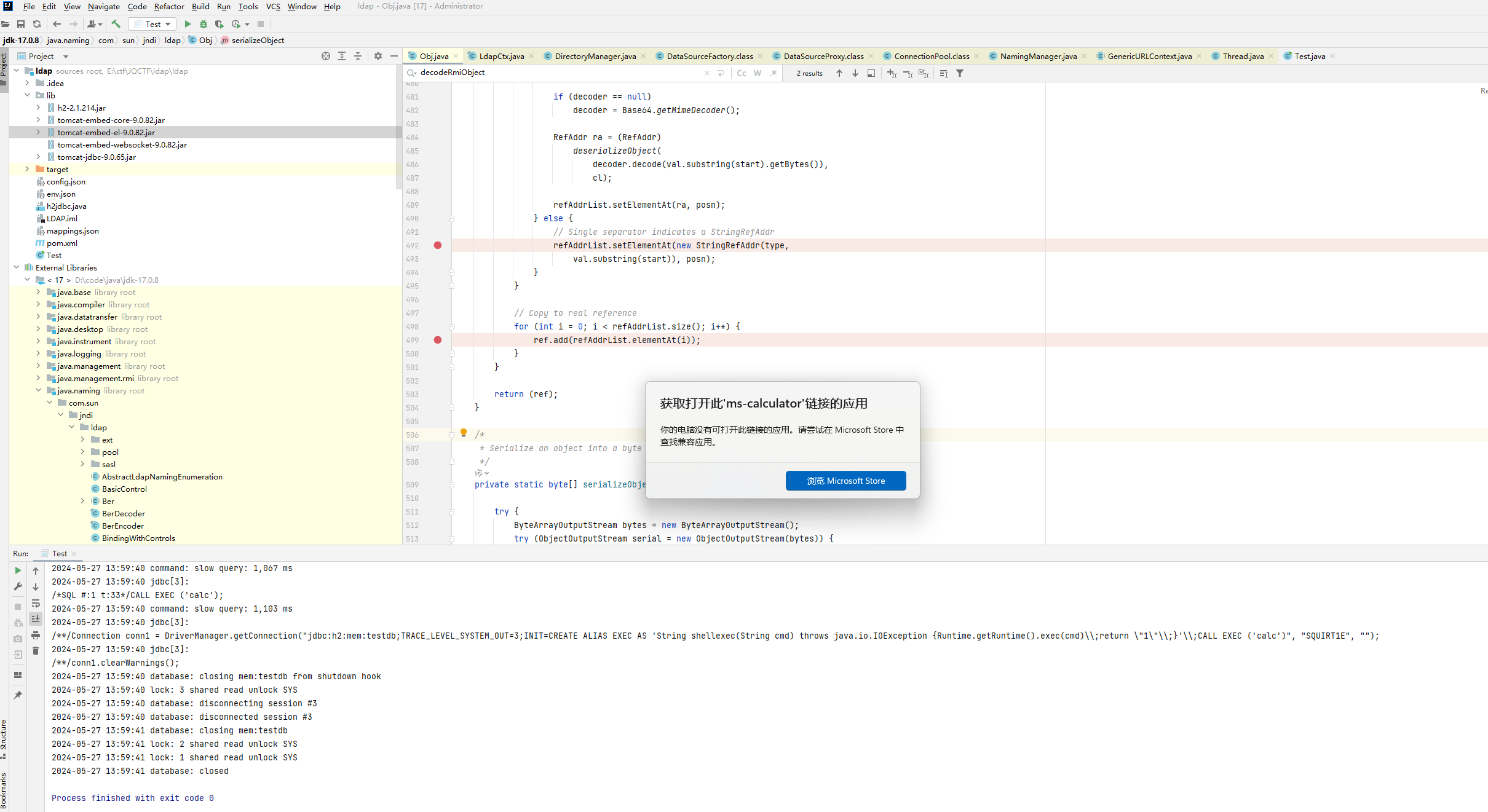
Task: Toggle soft-wrap in Run console
Action: point(36,603)
